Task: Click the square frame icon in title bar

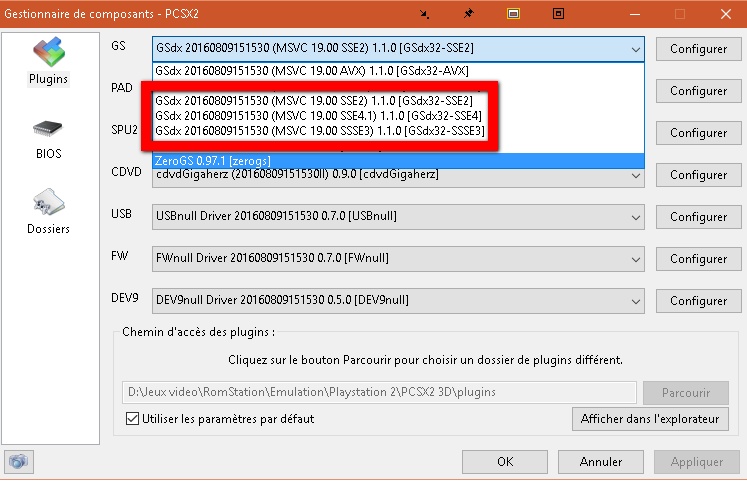Action: (x=558, y=13)
